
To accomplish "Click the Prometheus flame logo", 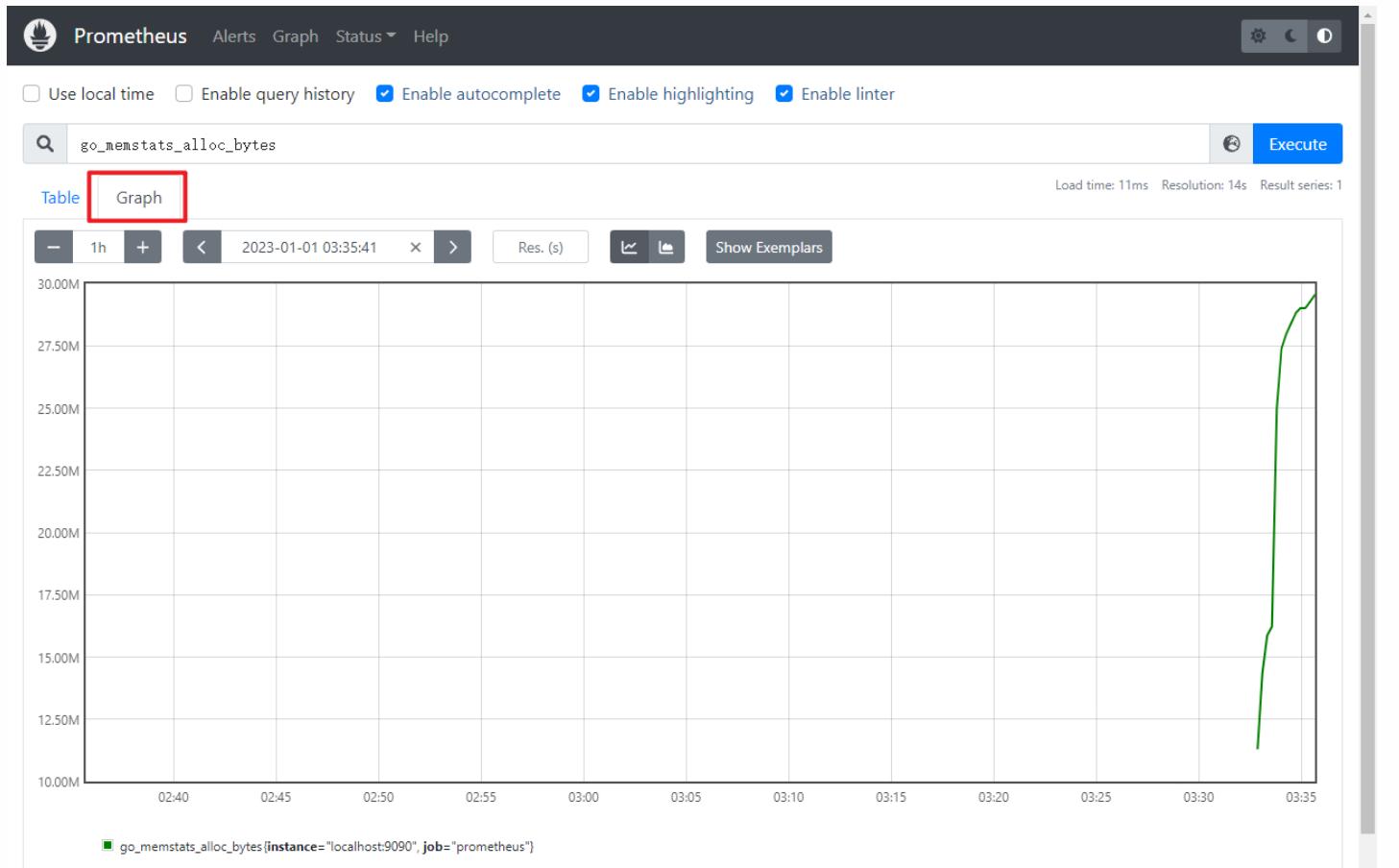I will pos(40,36).
